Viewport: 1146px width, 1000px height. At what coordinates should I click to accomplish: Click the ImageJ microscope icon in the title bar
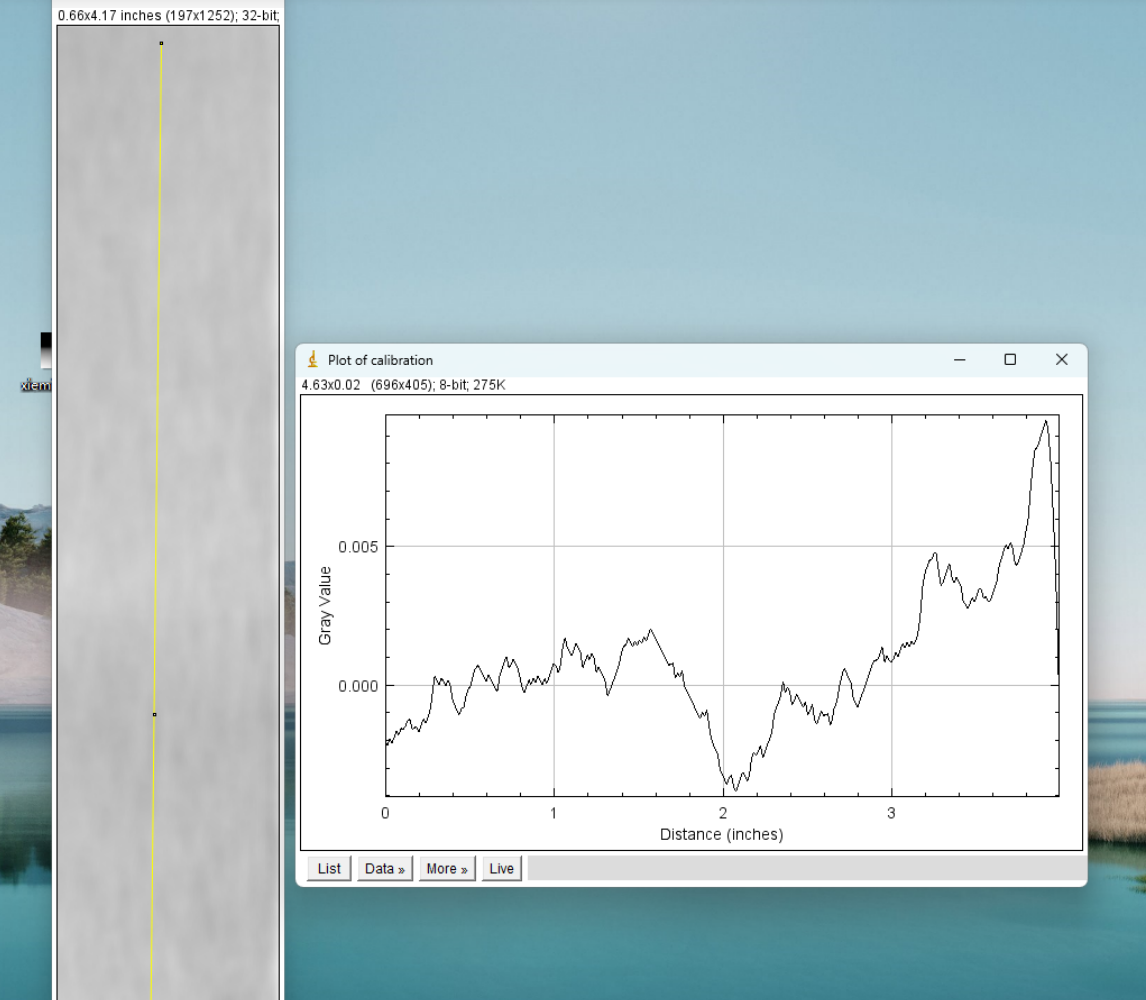(311, 360)
